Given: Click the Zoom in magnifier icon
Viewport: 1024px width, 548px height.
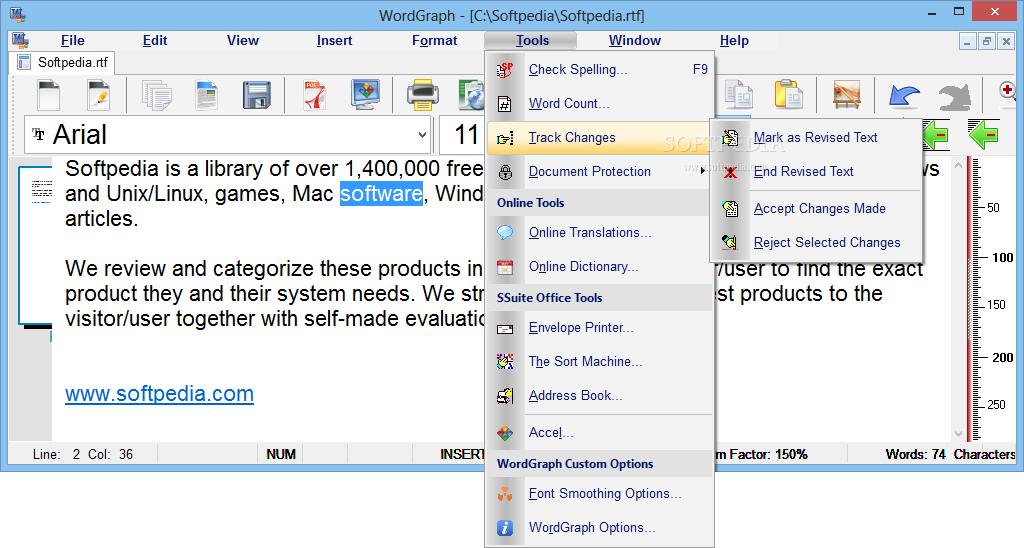Looking at the screenshot, I should coord(1009,93).
